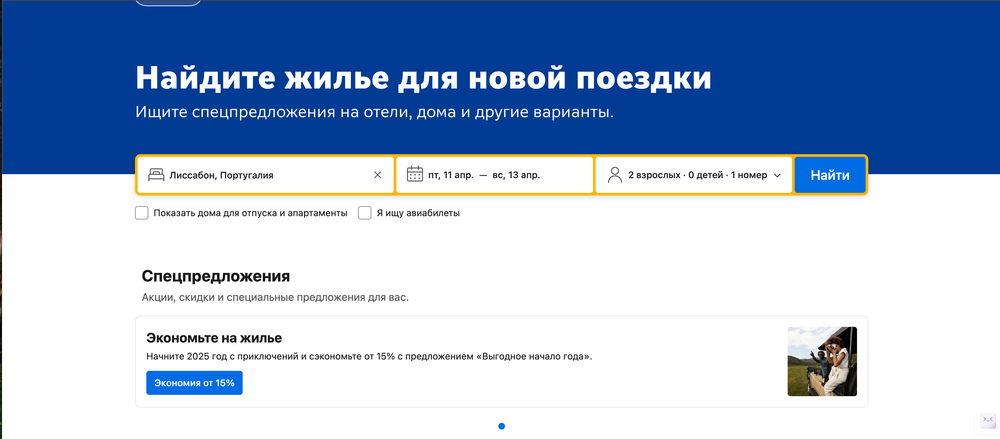Open the promo photo thumbnail
Screen dimensions: 1000x439
click(x=822, y=361)
